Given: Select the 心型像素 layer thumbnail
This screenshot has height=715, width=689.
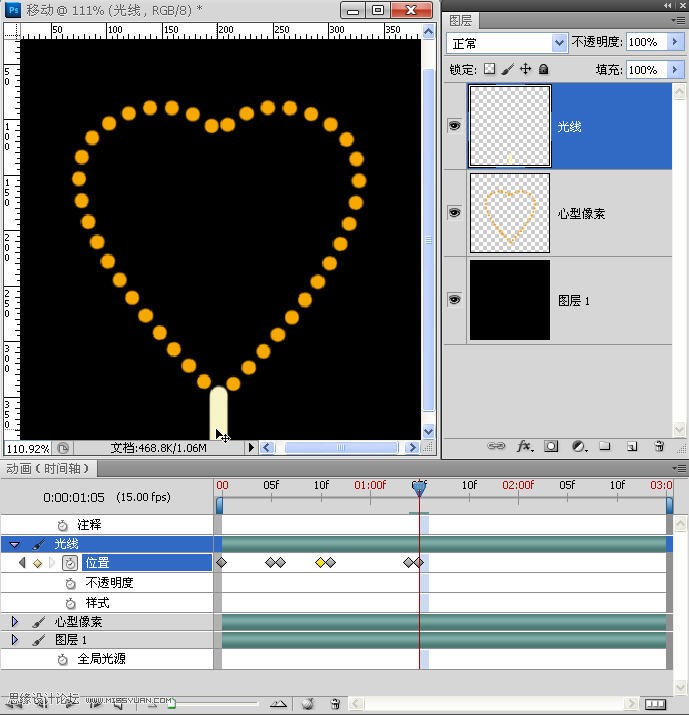Looking at the screenshot, I should (x=510, y=213).
